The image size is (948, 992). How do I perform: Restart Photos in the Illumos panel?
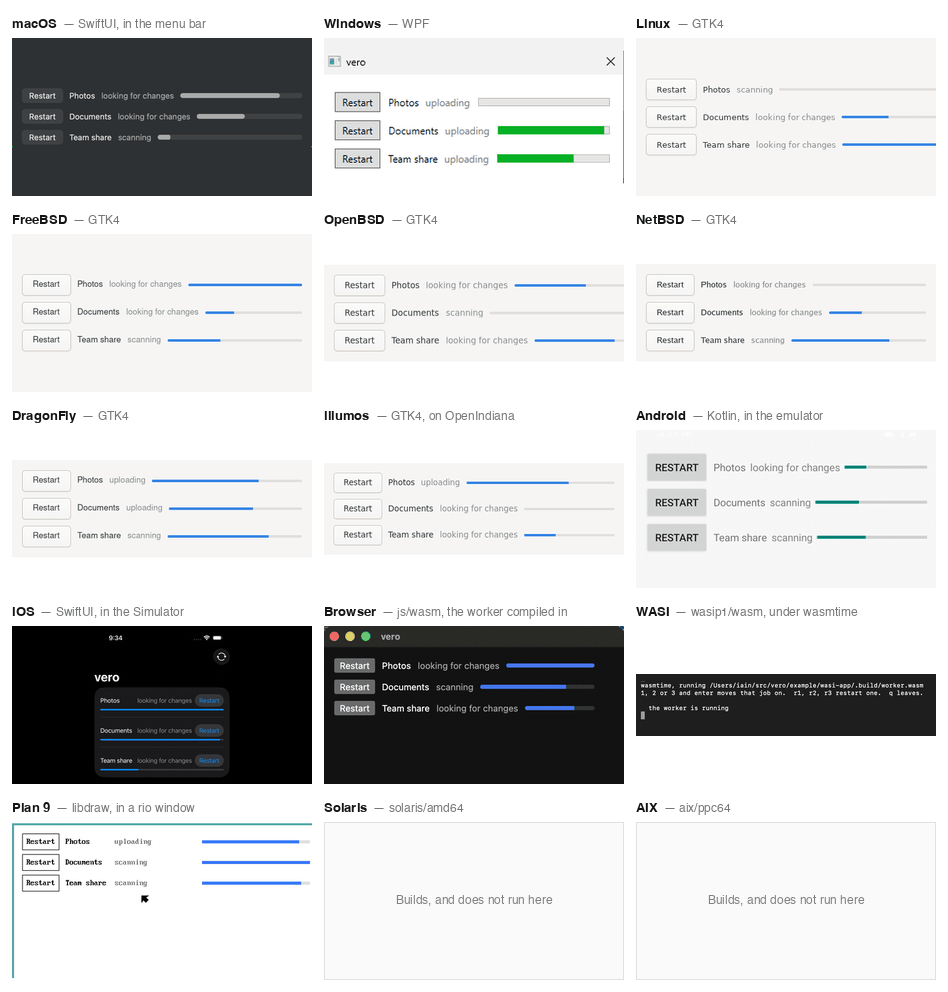pos(358,482)
